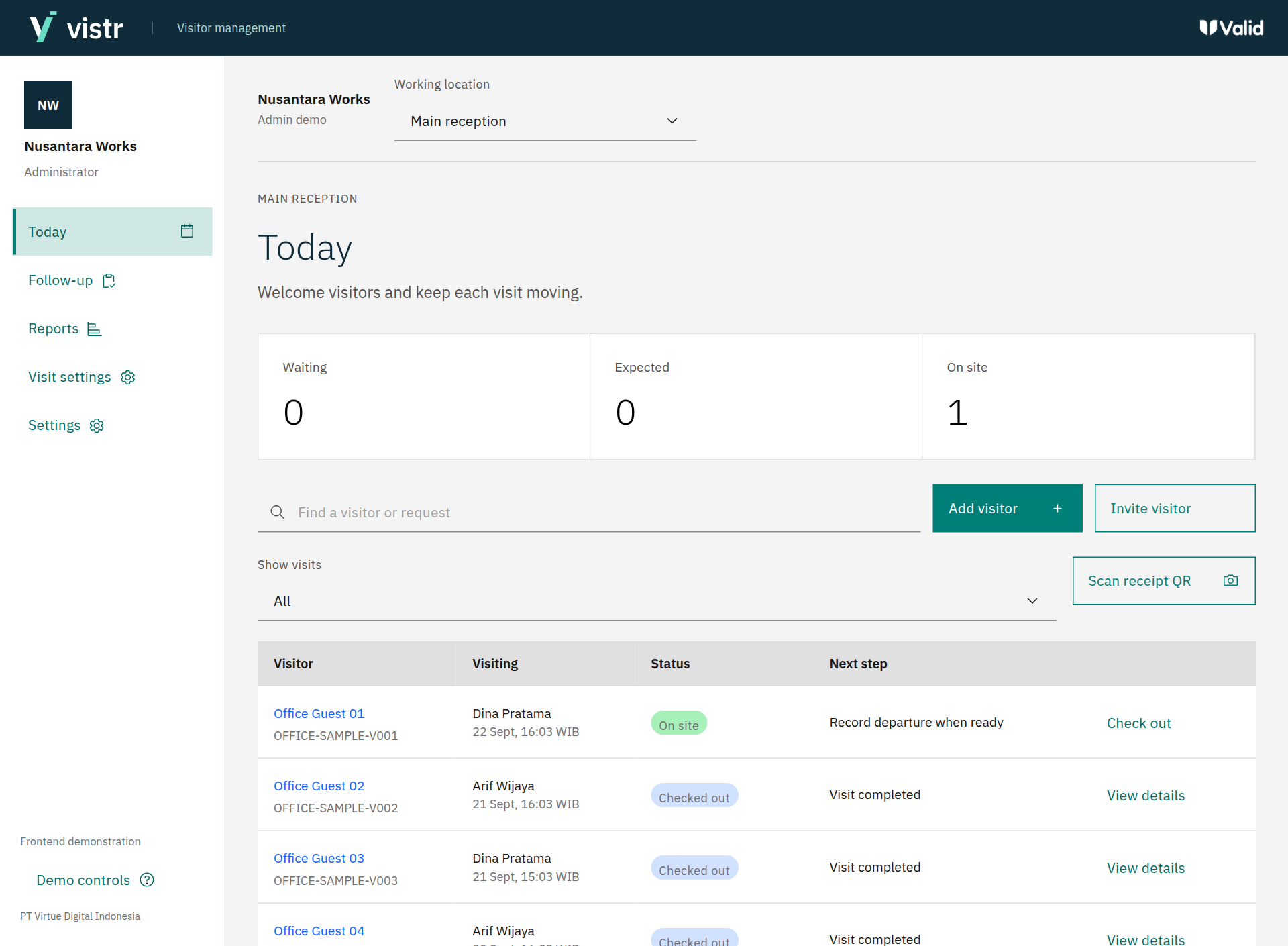This screenshot has width=1288, height=946.
Task: Click 'Record departure when ready' text
Action: coord(916,723)
